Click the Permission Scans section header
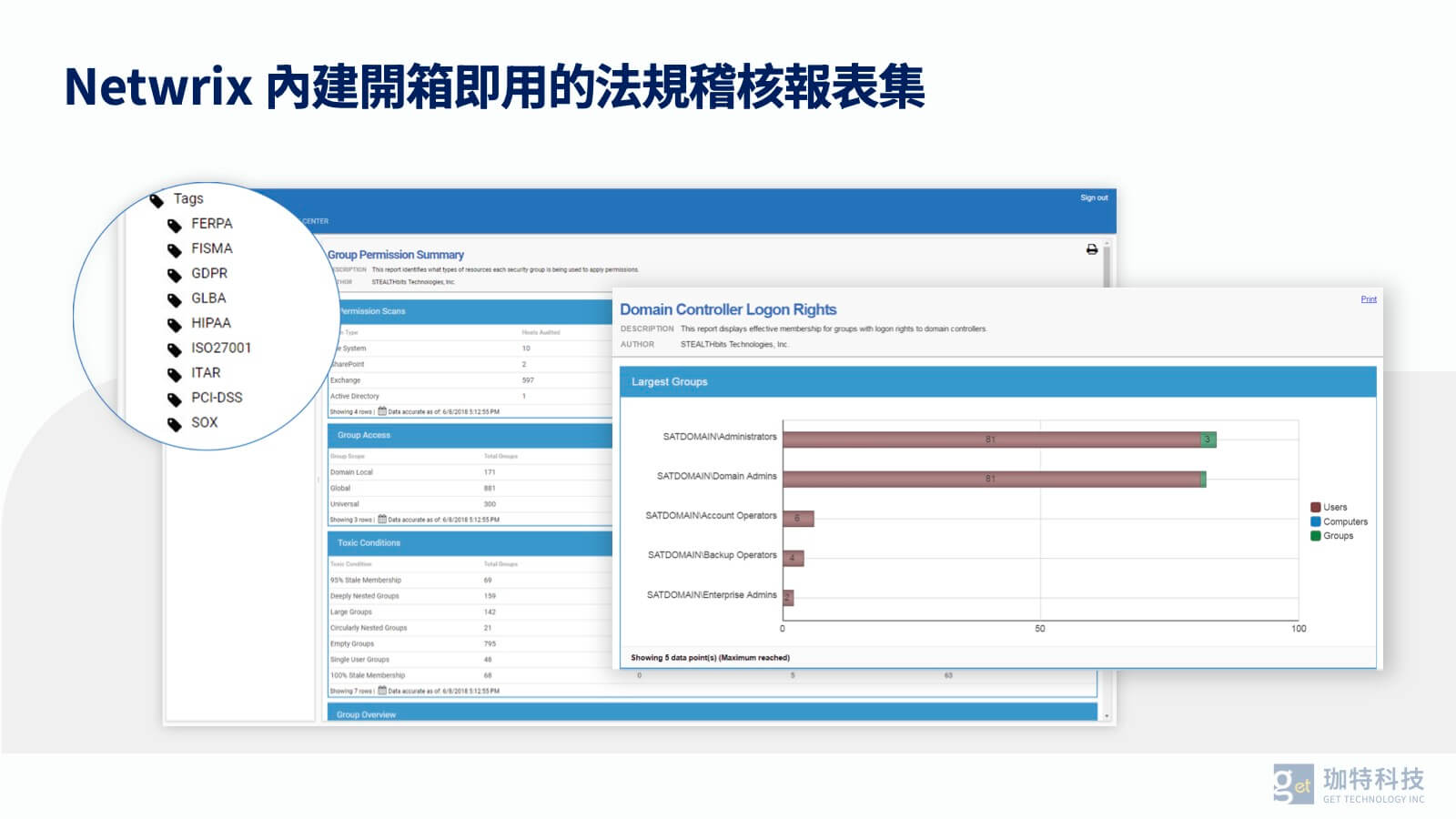Viewport: 1456px width, 819px height. coord(470,311)
